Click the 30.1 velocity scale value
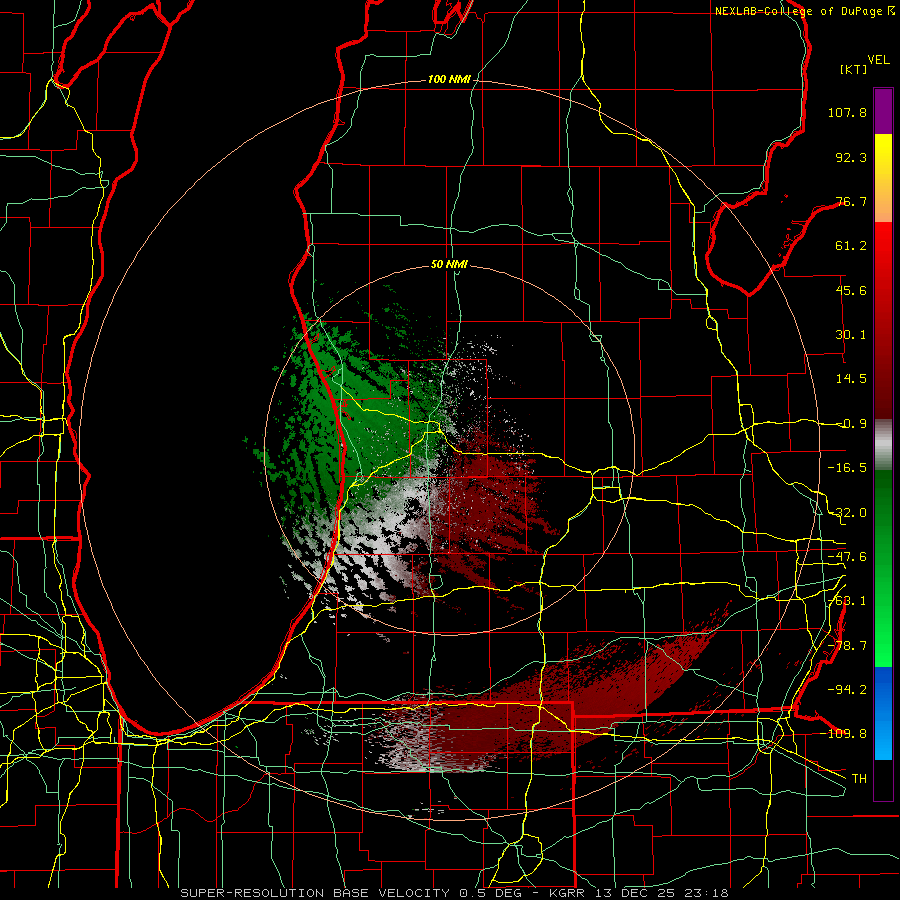 point(851,335)
